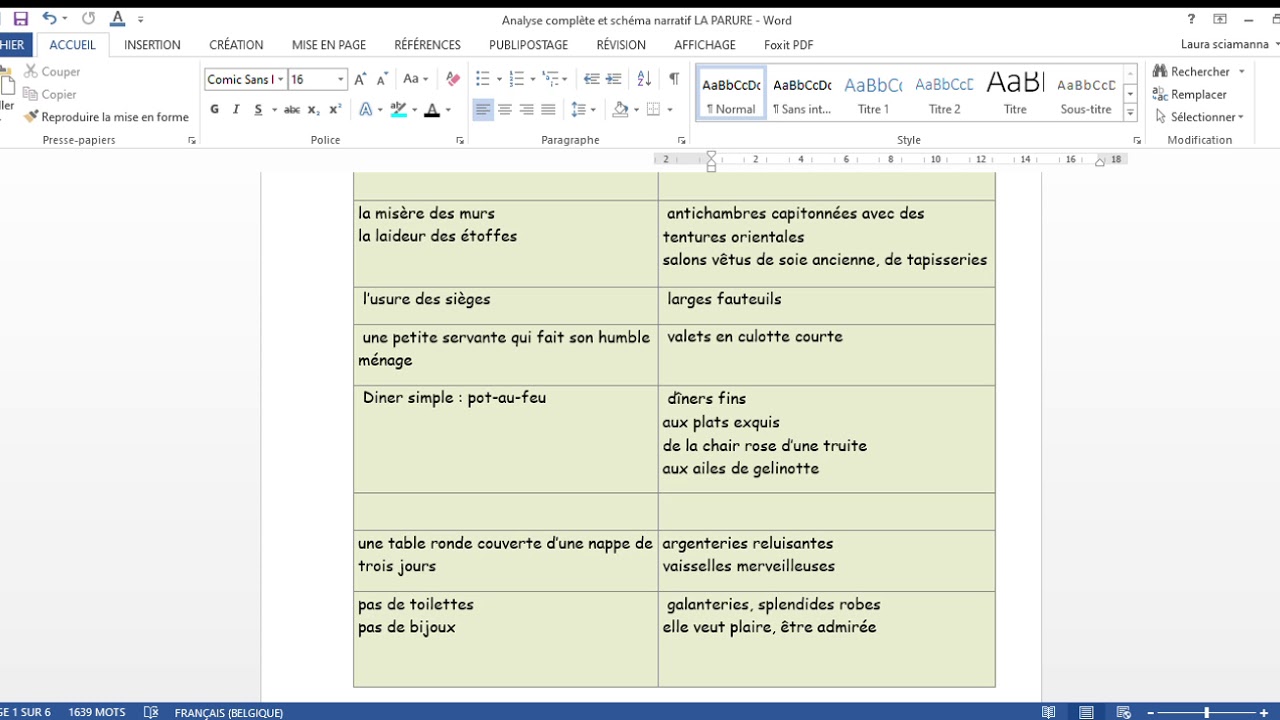
Task: Justify the paragraph text
Action: pyautogui.click(x=548, y=110)
